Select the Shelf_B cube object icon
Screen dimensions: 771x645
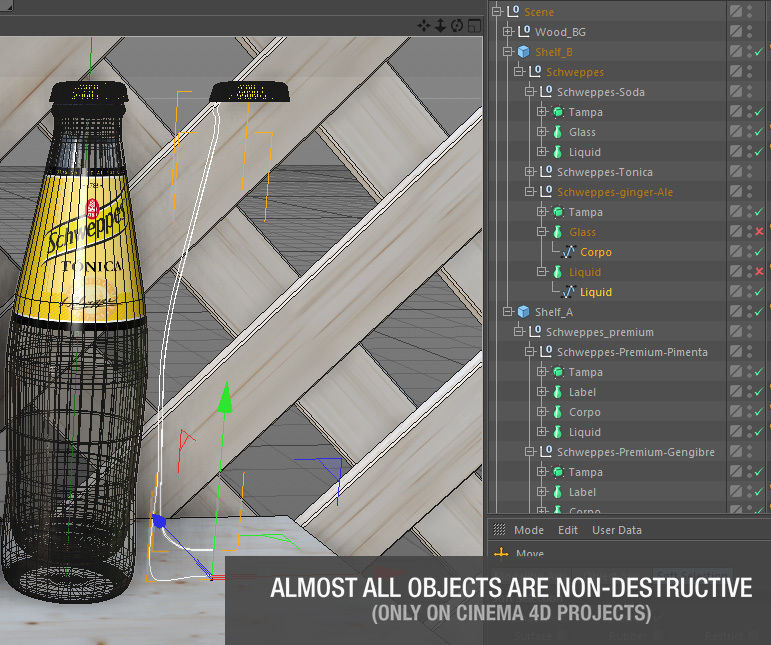(524, 52)
